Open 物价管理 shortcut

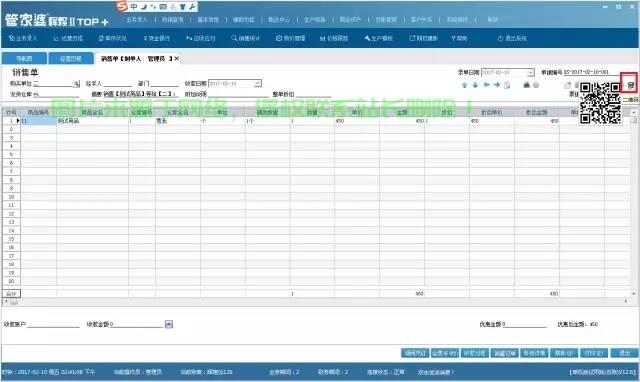290,38
